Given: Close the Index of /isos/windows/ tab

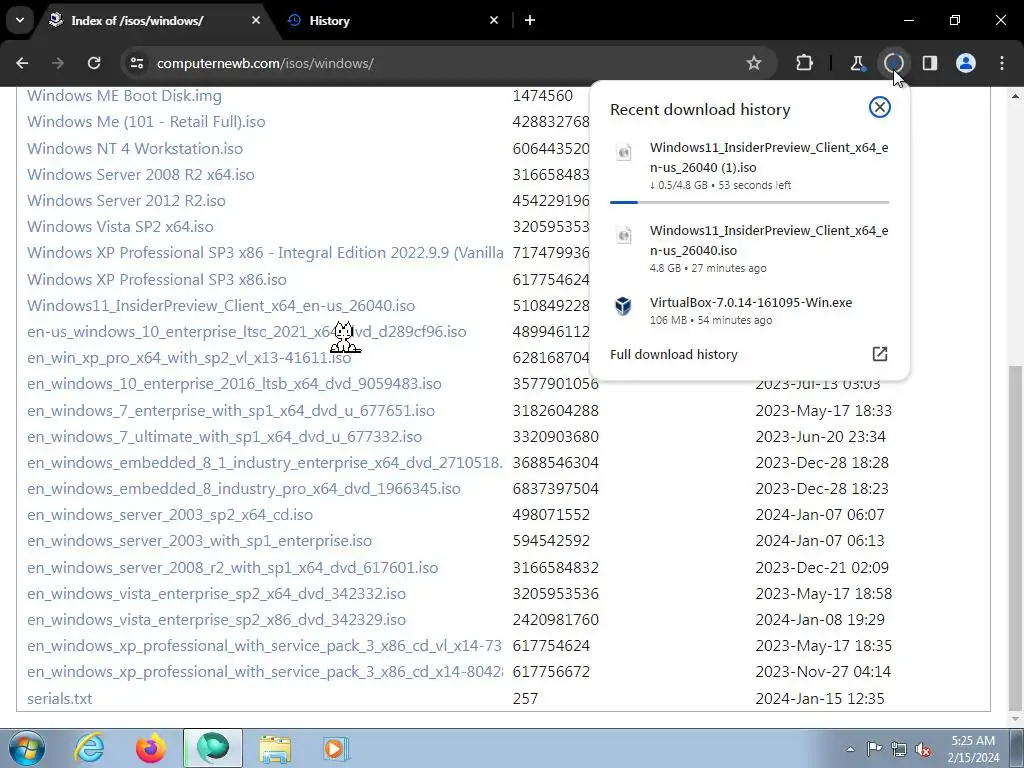Looking at the screenshot, I should point(255,20).
